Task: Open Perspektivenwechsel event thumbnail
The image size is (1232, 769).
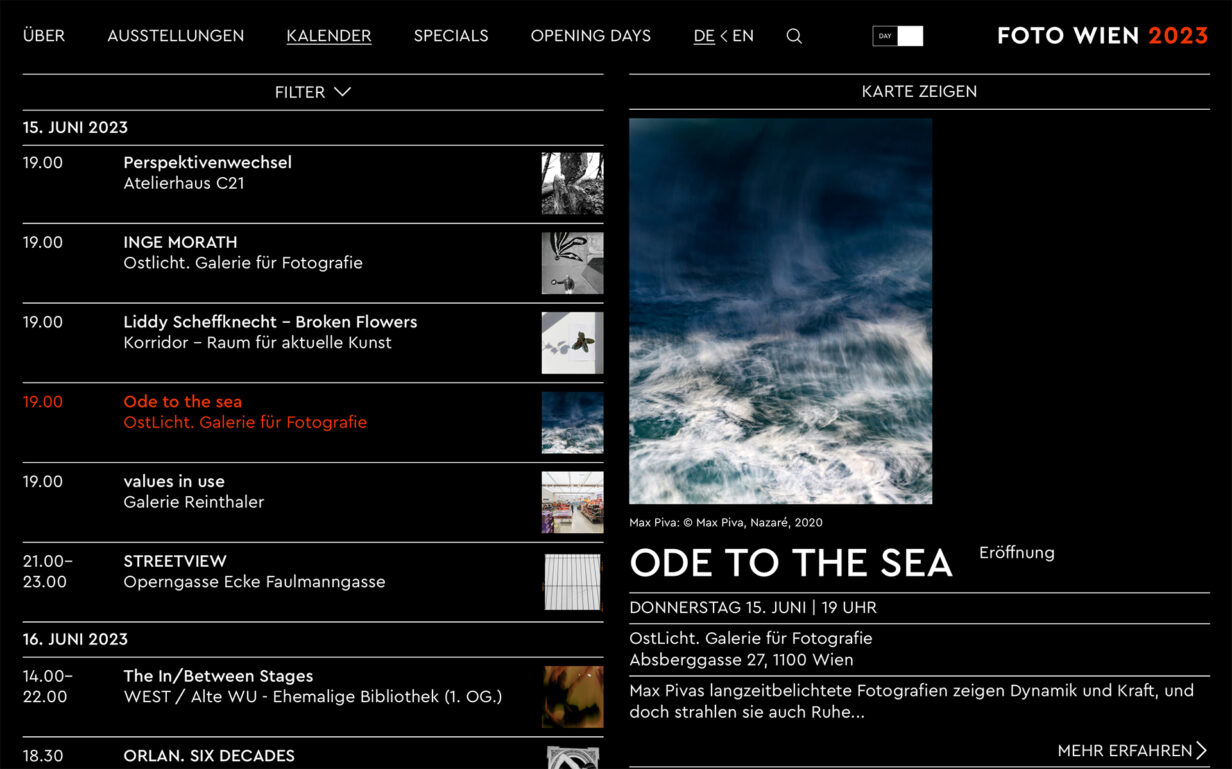Action: [x=572, y=183]
